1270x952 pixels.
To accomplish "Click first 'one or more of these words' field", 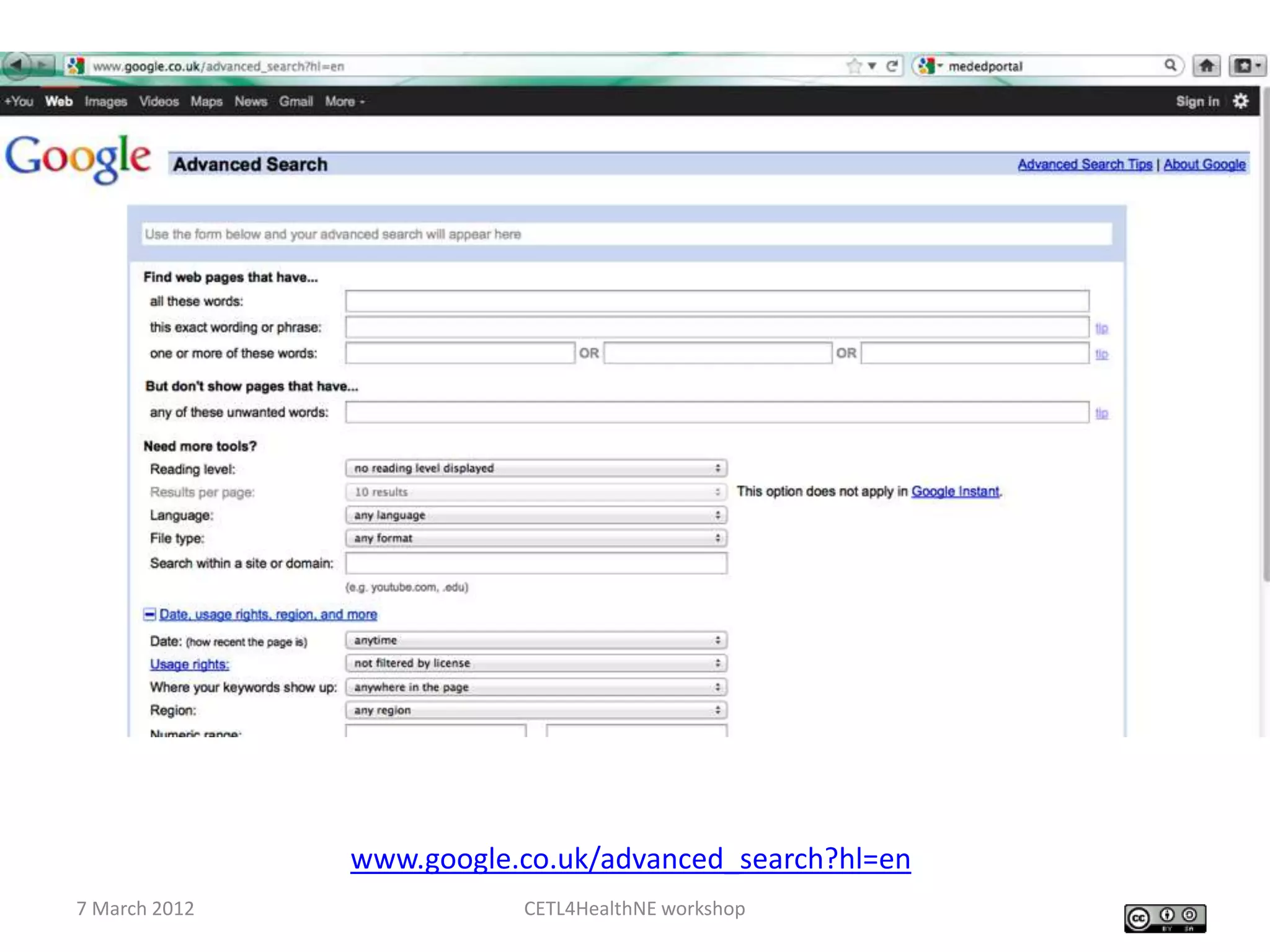I will click(460, 353).
